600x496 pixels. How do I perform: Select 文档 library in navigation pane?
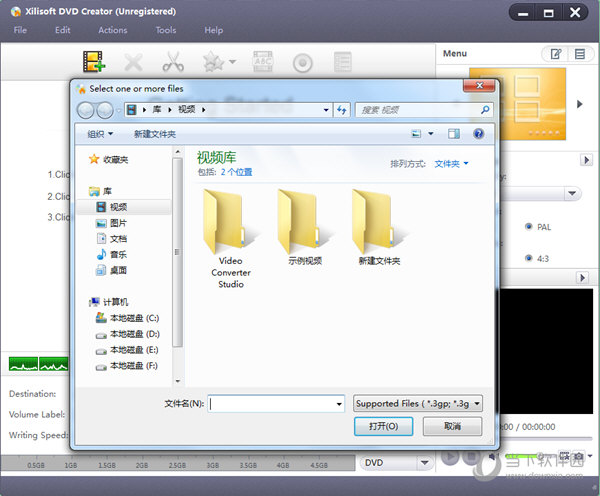(111, 239)
